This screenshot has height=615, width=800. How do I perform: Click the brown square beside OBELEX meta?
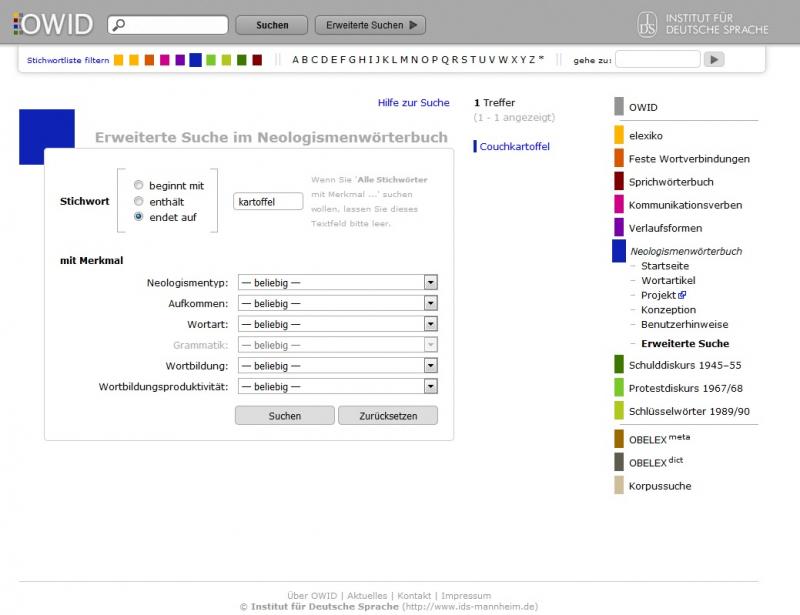click(x=619, y=439)
